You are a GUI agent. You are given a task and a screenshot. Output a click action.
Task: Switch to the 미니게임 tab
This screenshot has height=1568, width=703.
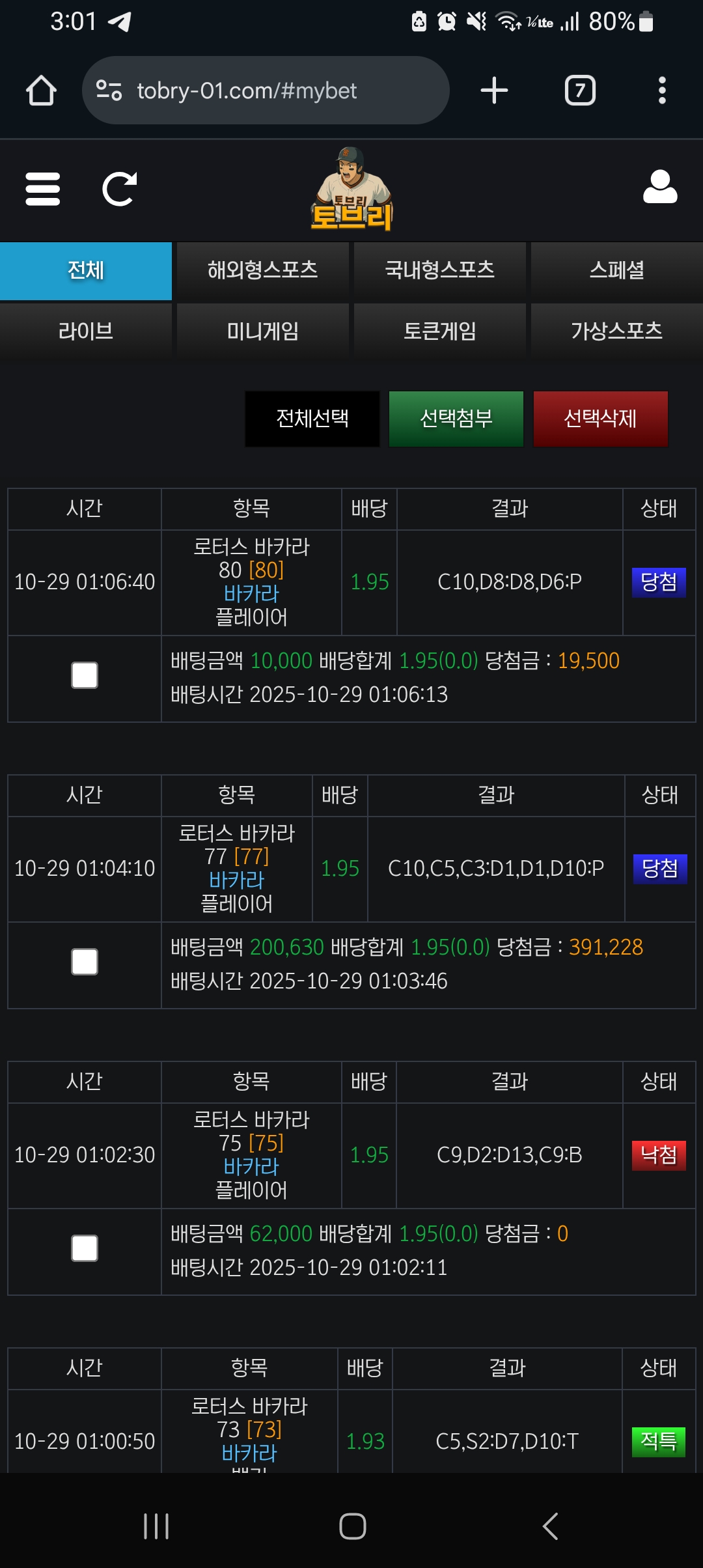click(262, 331)
